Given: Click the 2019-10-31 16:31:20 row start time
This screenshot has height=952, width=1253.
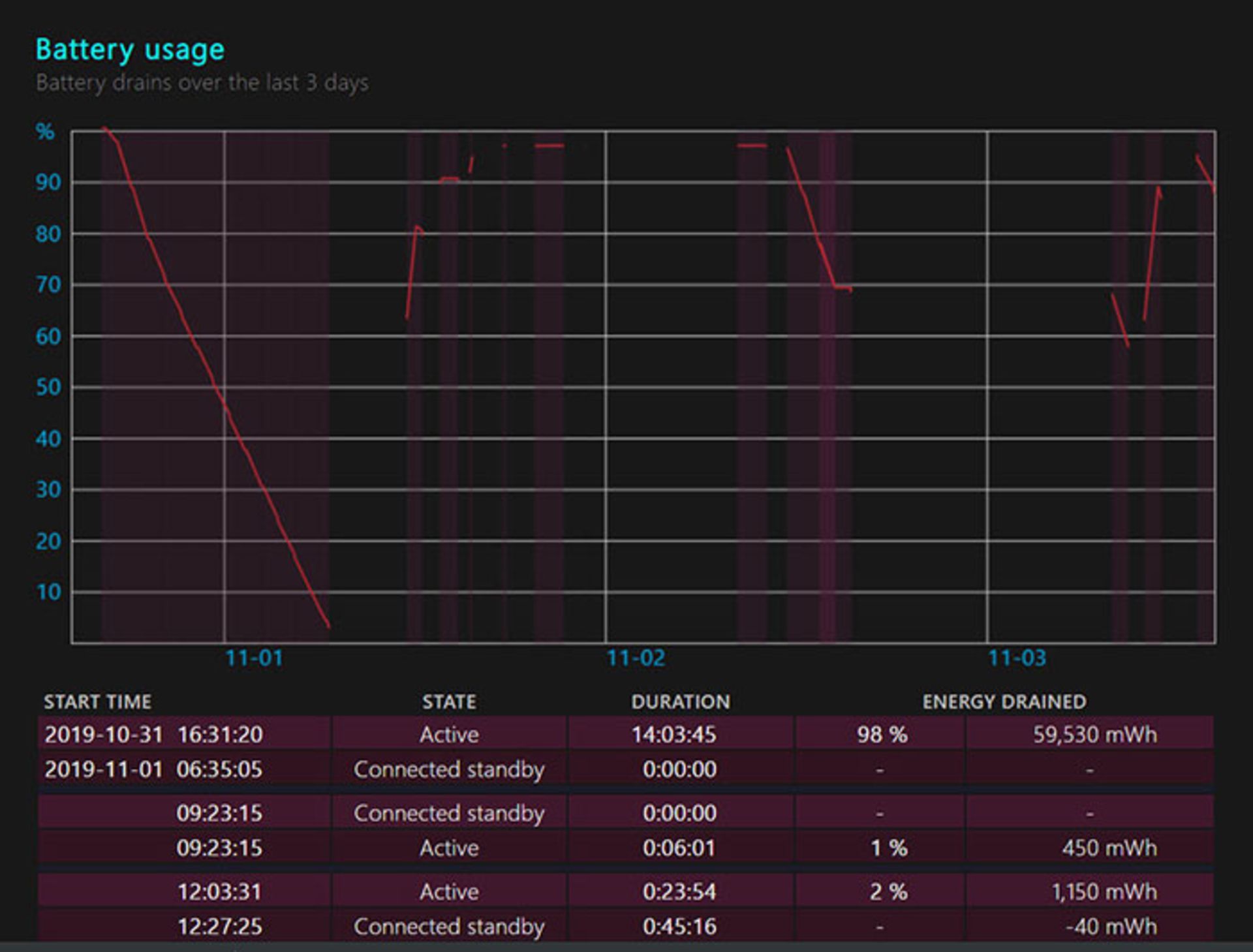Looking at the screenshot, I should tap(153, 735).
